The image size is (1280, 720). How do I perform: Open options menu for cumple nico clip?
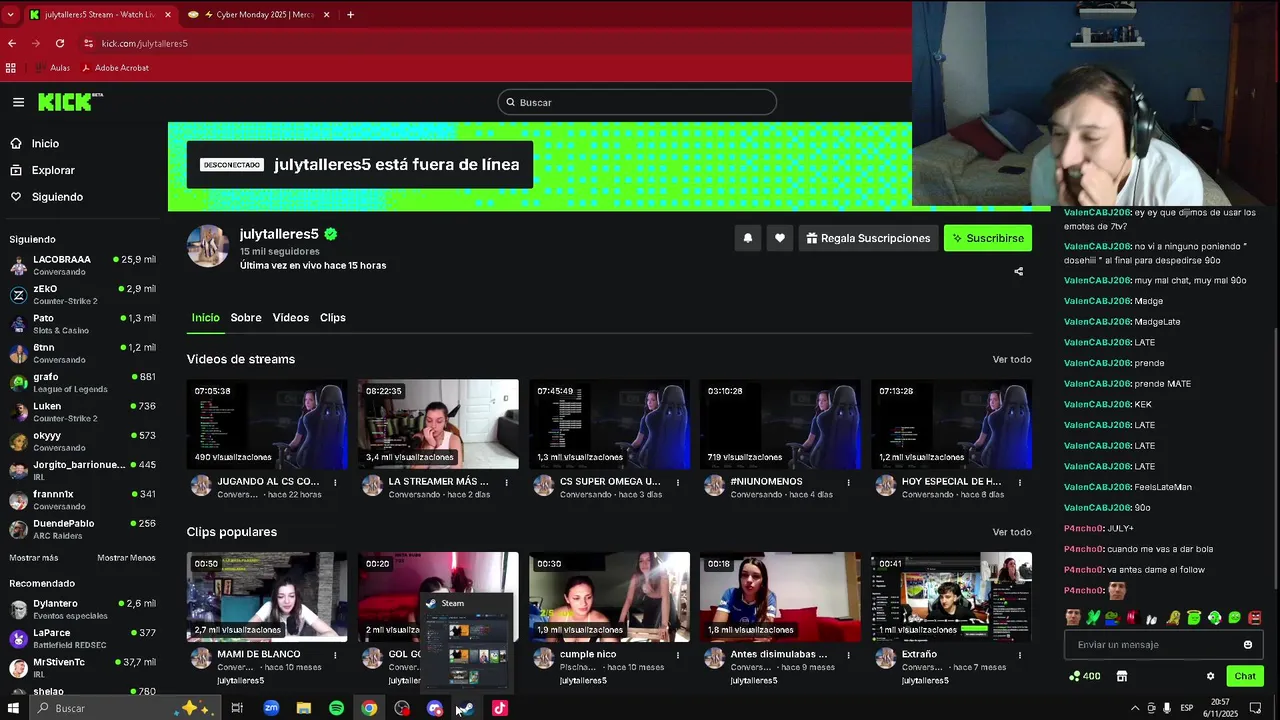coord(677,655)
